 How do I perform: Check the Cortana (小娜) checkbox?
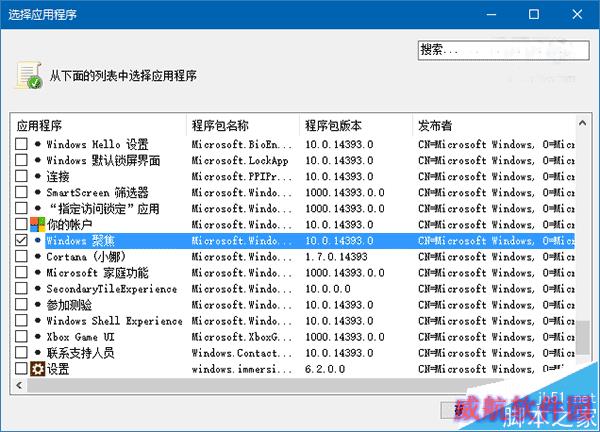click(21, 256)
